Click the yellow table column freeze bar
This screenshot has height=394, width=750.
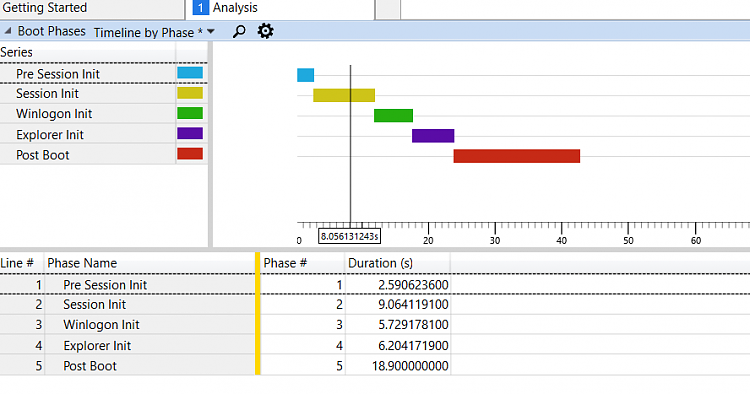(x=258, y=314)
